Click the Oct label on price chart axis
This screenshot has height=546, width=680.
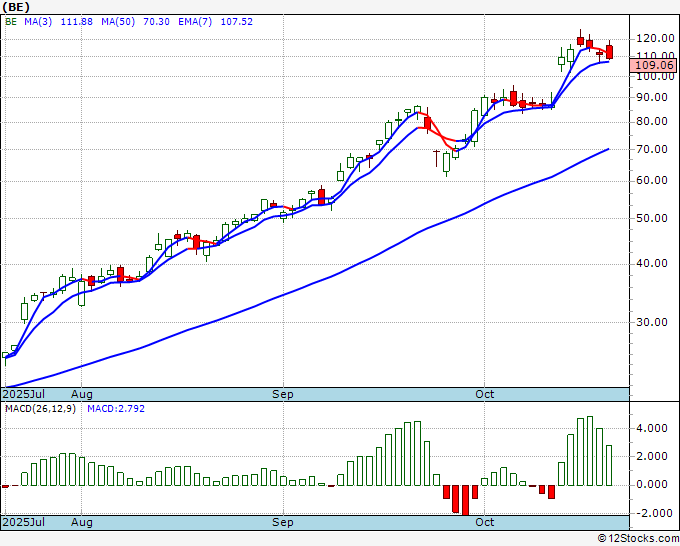(484, 394)
